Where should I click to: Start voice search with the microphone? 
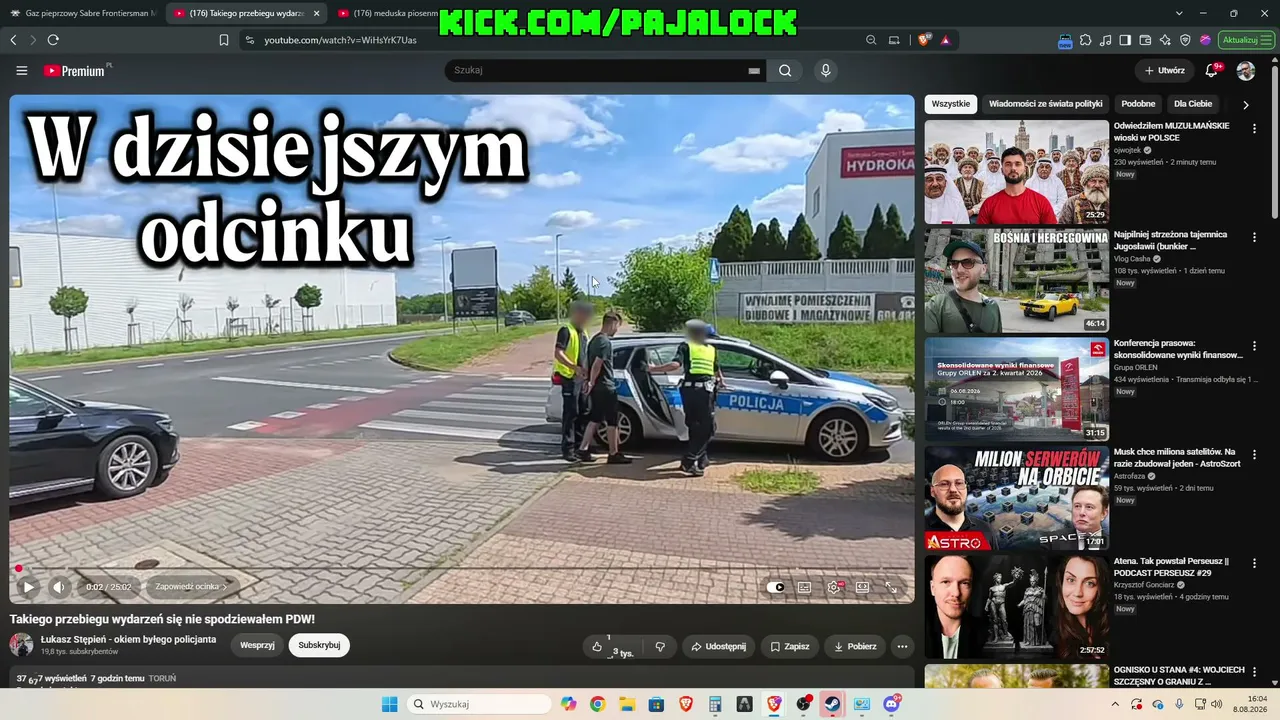coord(825,71)
